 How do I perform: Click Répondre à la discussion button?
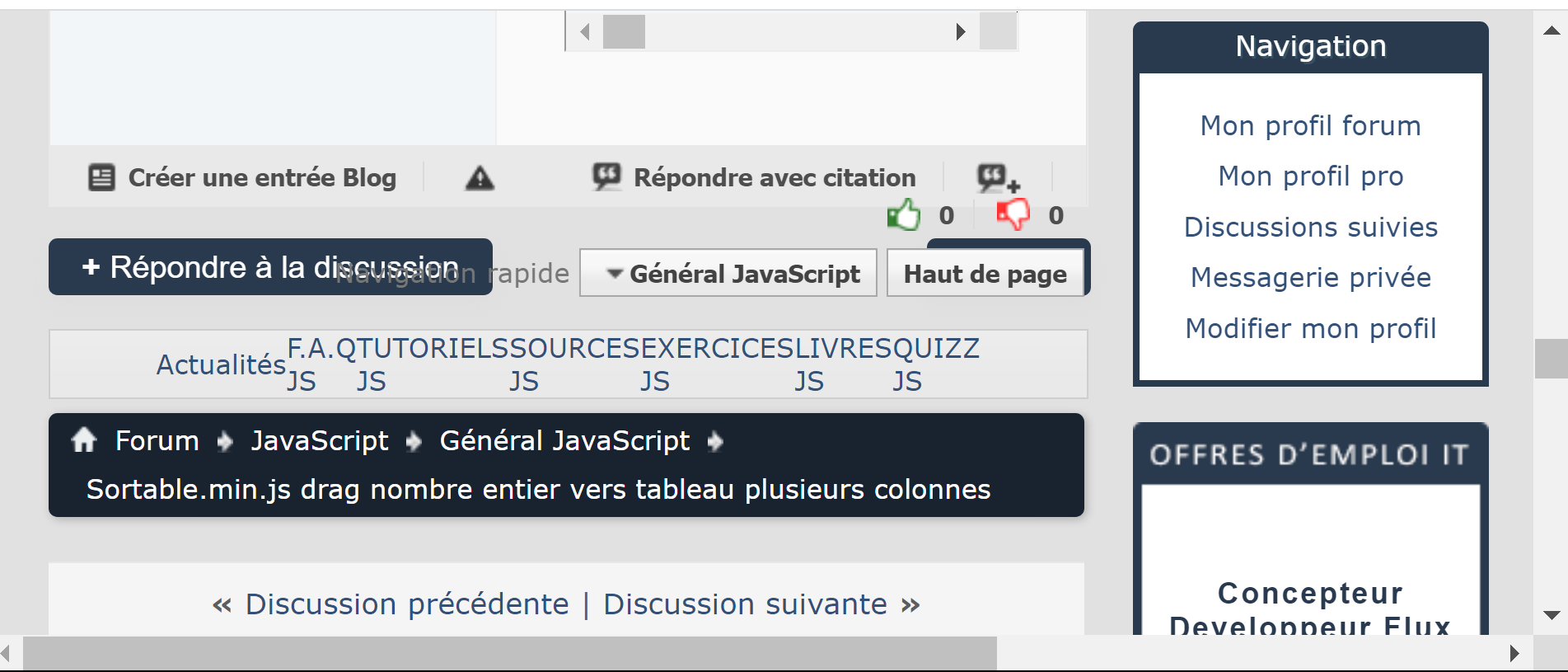270,267
